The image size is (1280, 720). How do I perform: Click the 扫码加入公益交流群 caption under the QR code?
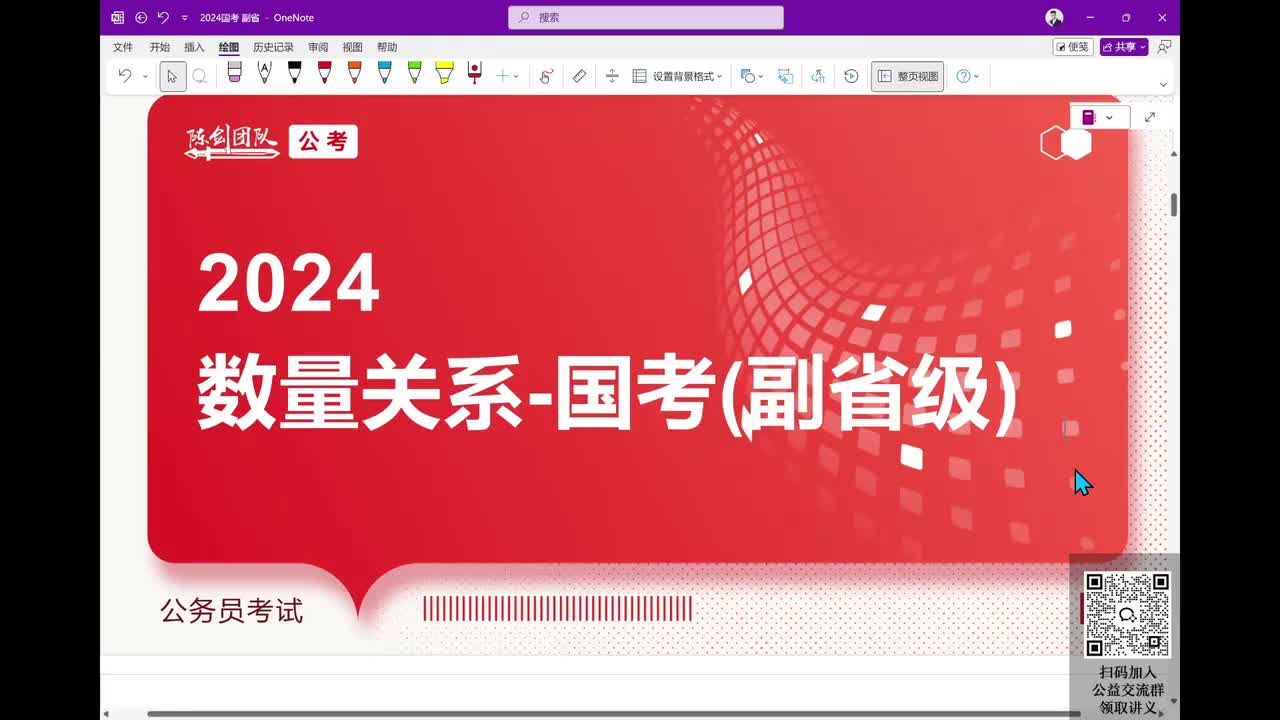tap(1128, 681)
